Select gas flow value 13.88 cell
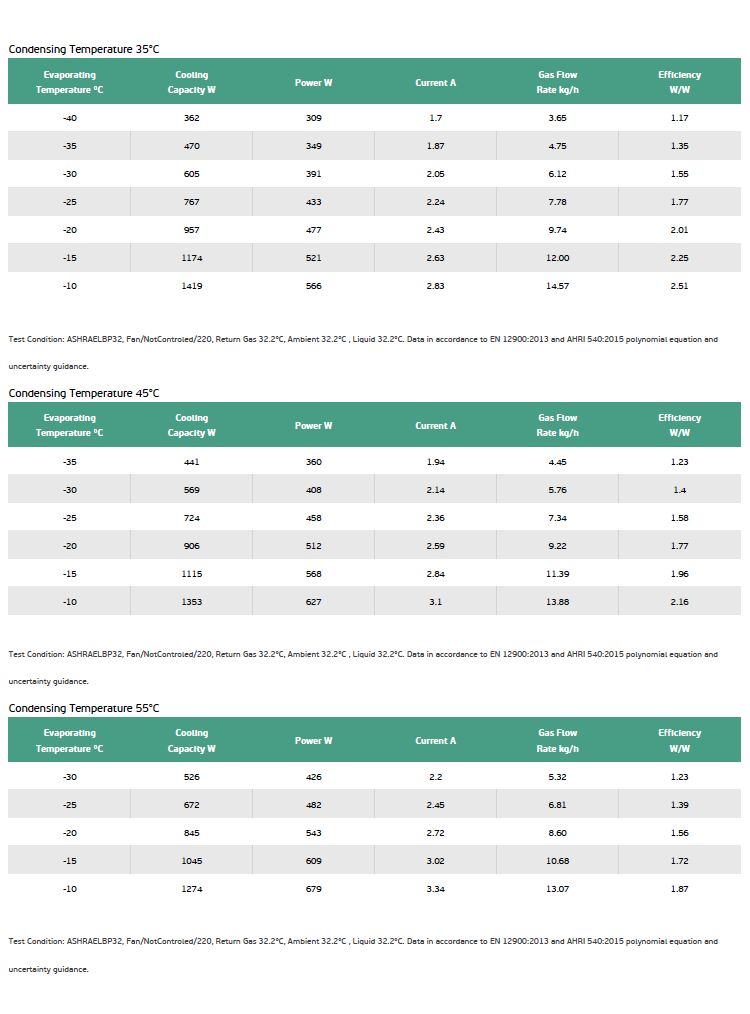The width and height of the screenshot is (750, 1014). 557,602
